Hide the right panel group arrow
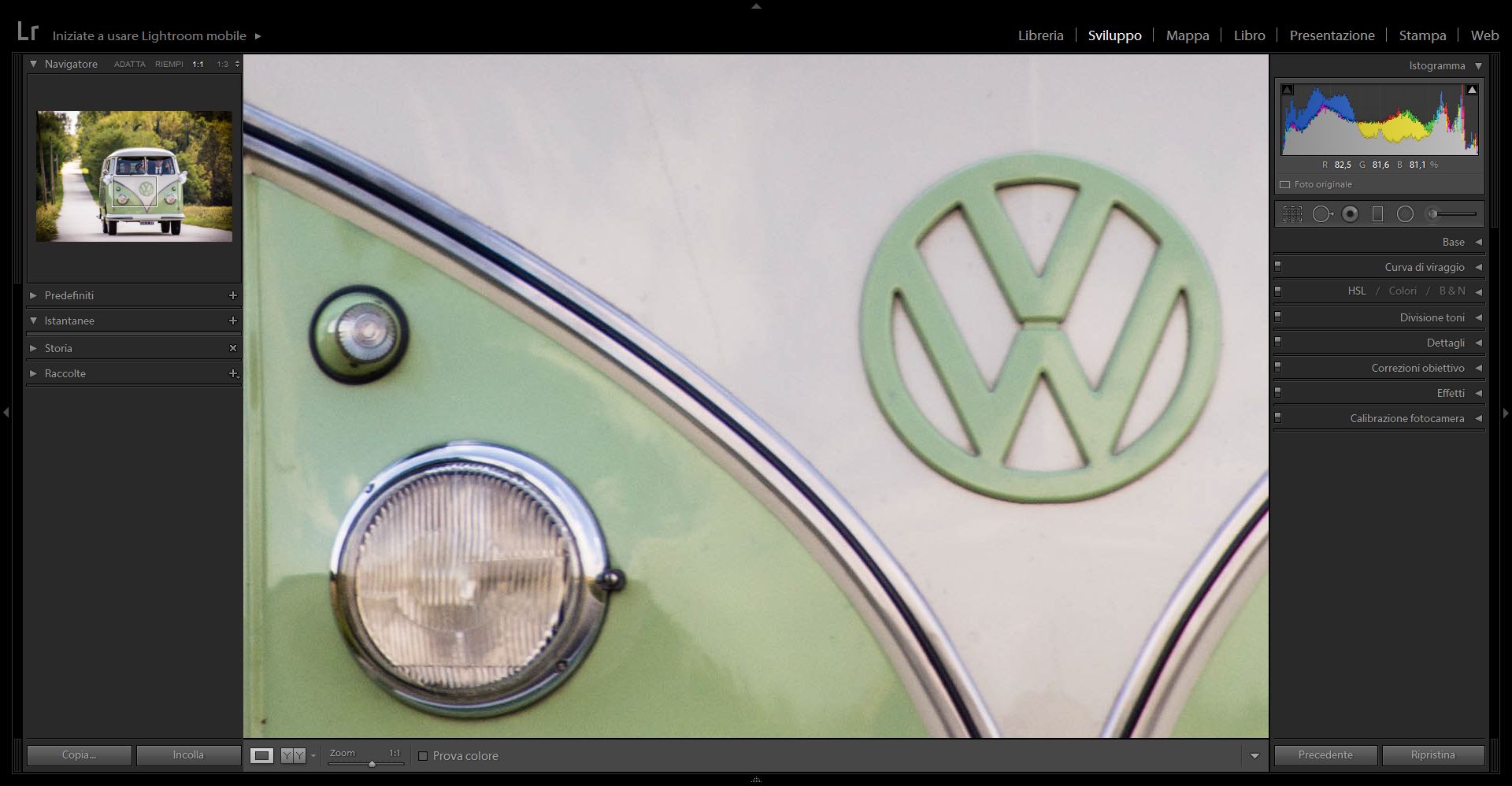The height and width of the screenshot is (786, 1512). [x=1506, y=412]
